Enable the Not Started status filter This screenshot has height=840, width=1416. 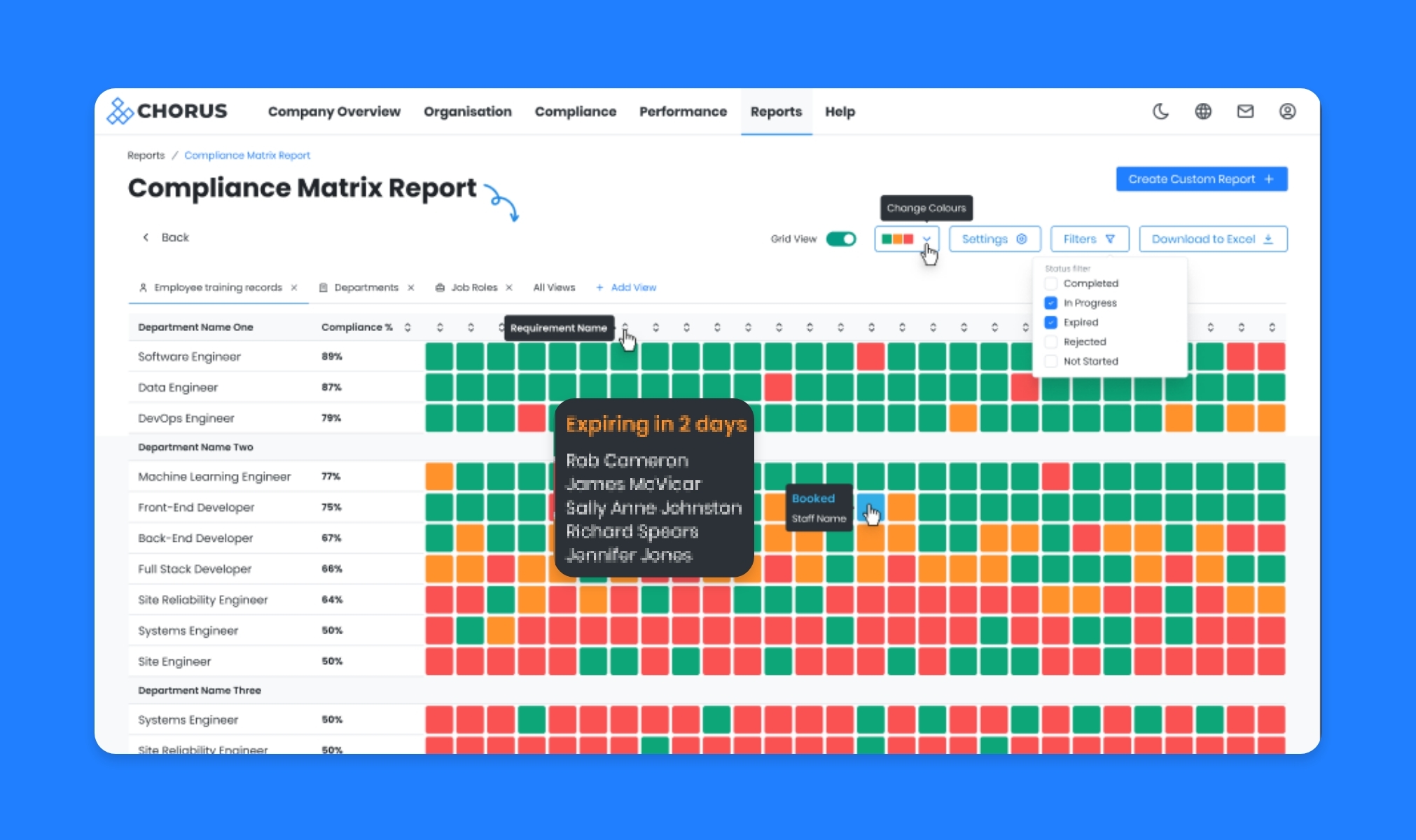[1050, 361]
